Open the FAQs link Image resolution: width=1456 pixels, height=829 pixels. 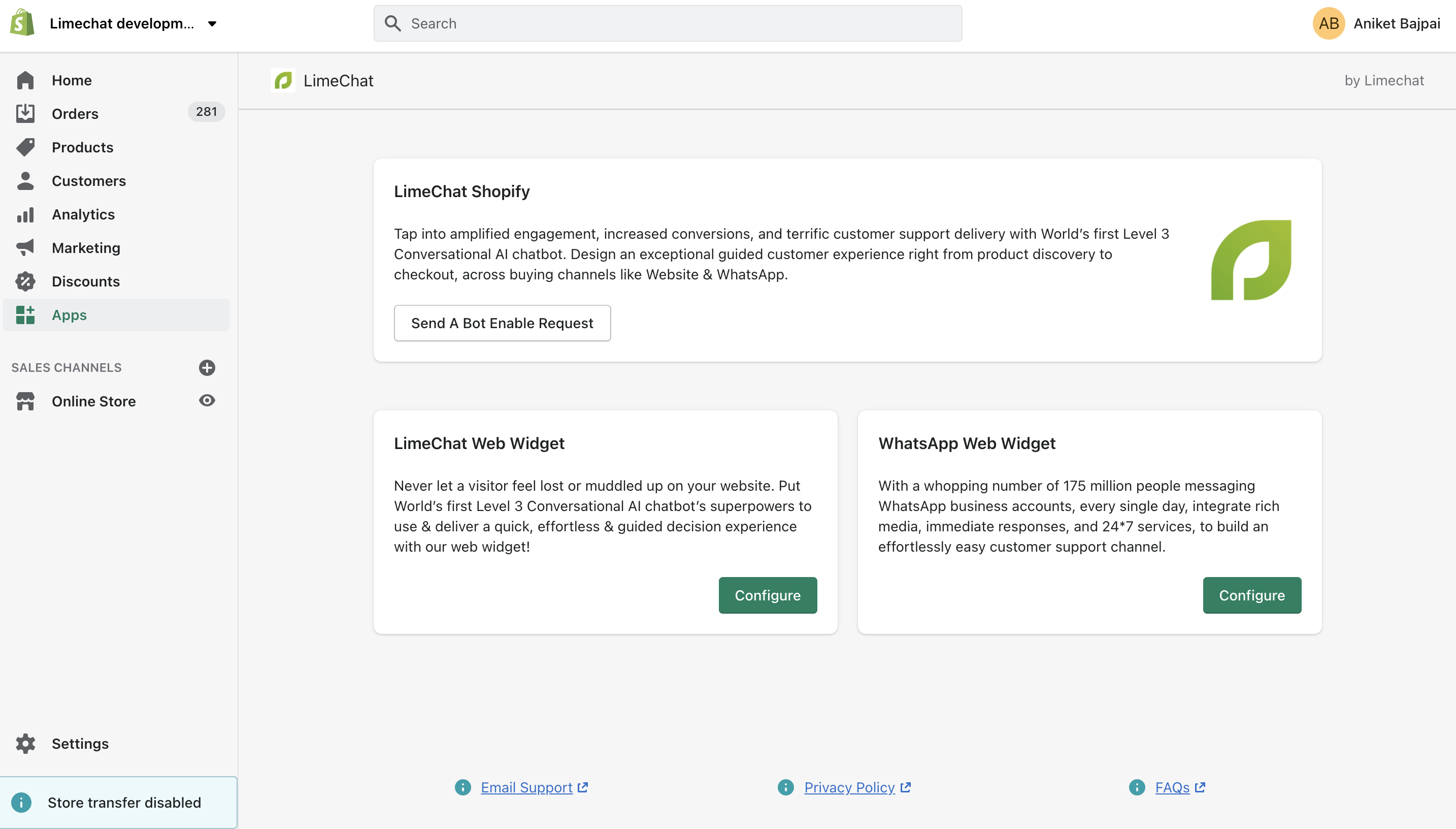1172,787
